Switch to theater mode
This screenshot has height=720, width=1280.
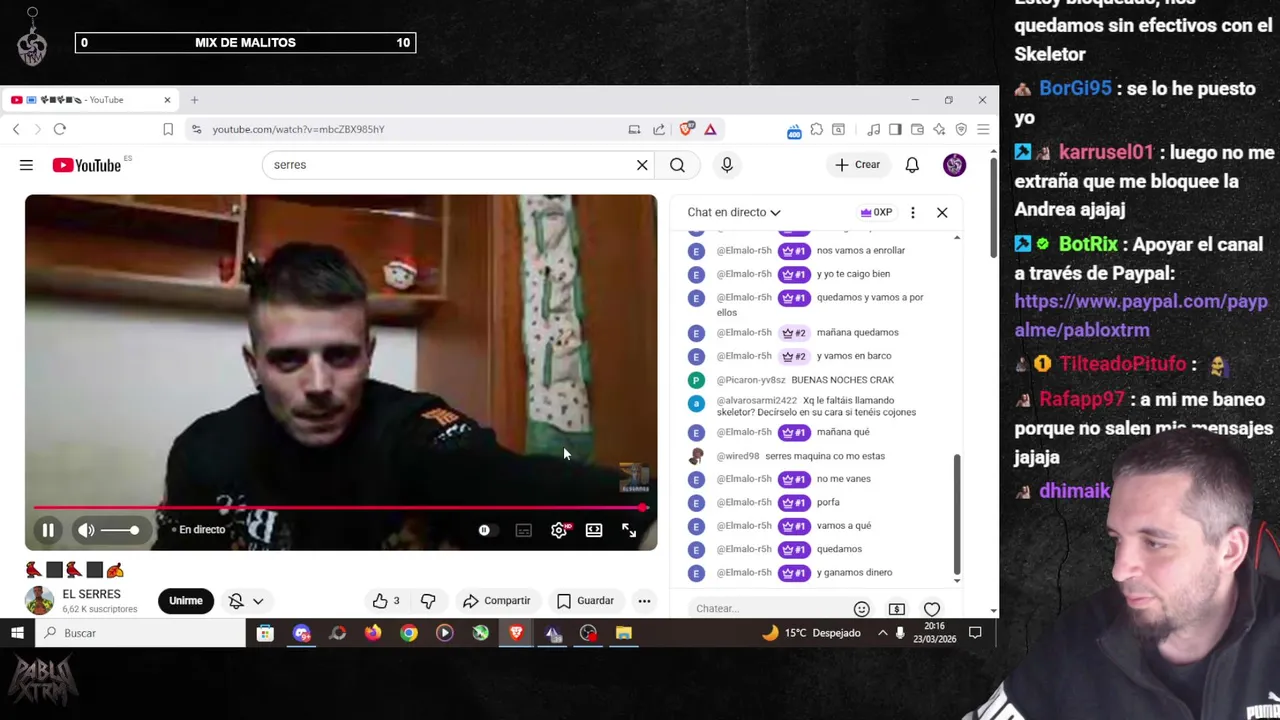[594, 530]
